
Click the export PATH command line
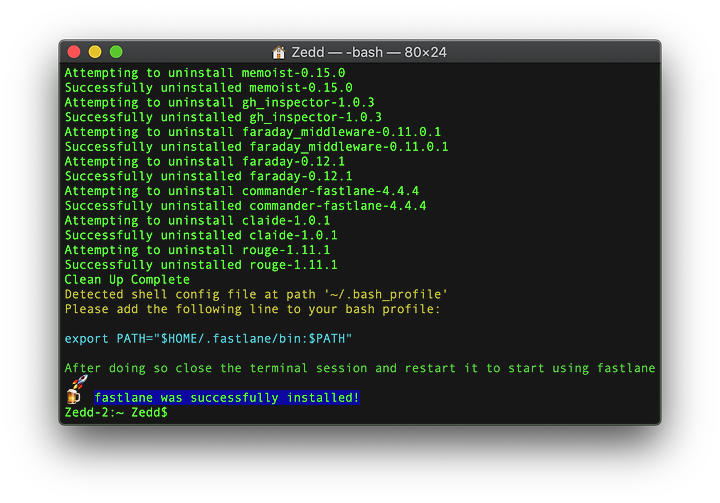click(208, 339)
